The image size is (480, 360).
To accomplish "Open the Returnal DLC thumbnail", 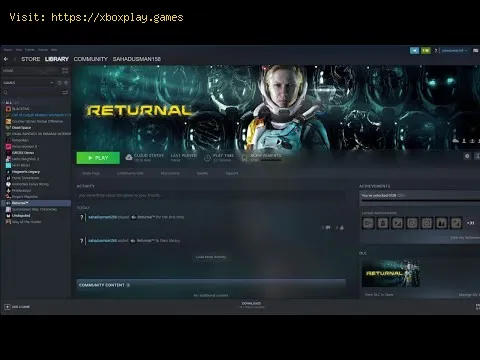I will tap(391, 273).
